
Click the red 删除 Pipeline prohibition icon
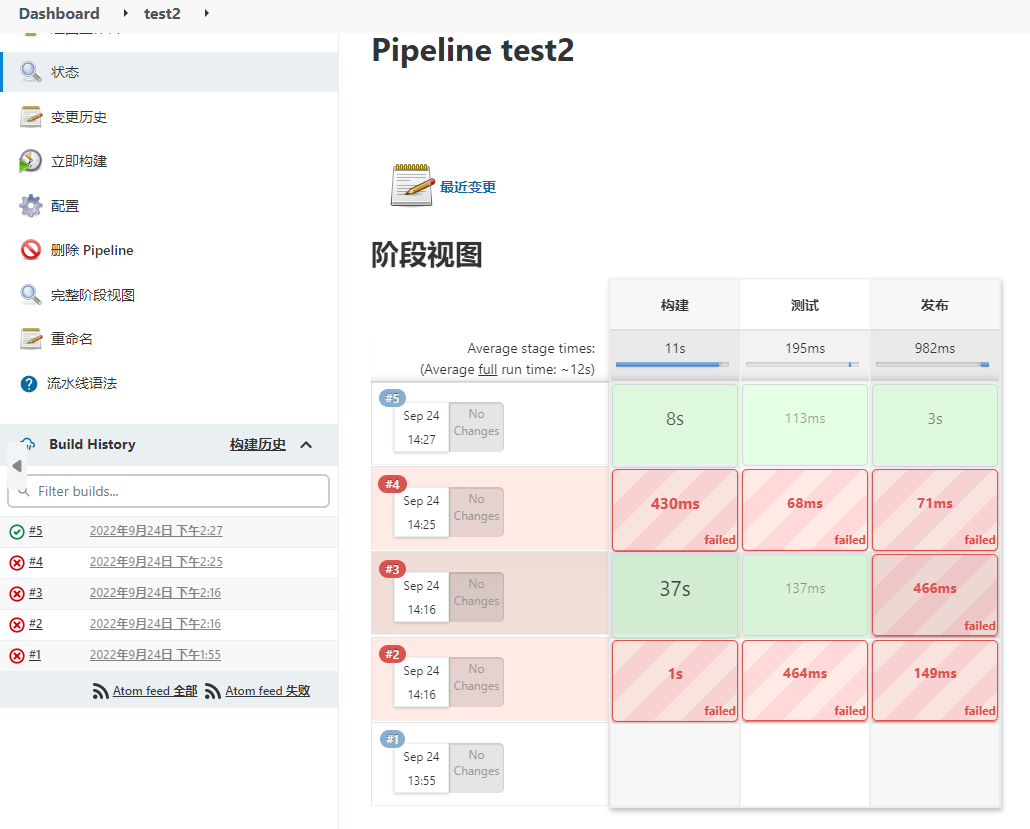tap(31, 250)
